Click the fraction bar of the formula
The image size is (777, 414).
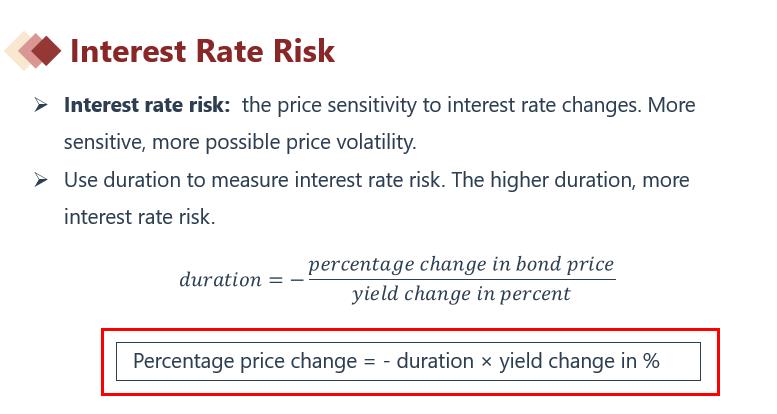462,280
